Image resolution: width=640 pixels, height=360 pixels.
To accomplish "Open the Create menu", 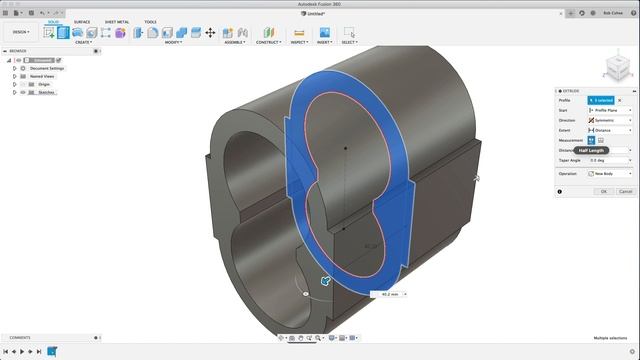I will coord(84,42).
